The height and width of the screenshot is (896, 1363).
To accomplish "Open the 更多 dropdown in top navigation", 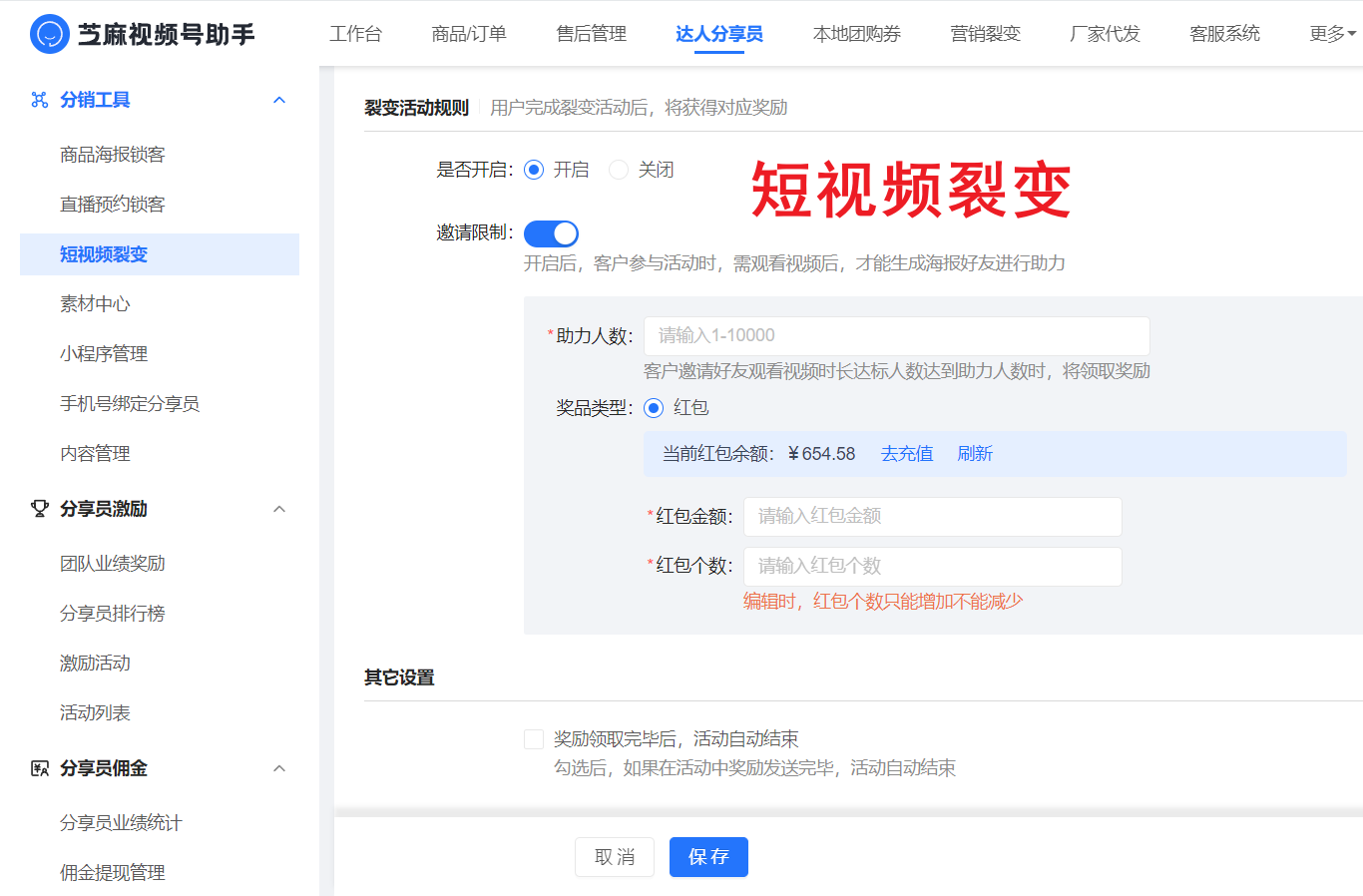I will click(x=1332, y=34).
